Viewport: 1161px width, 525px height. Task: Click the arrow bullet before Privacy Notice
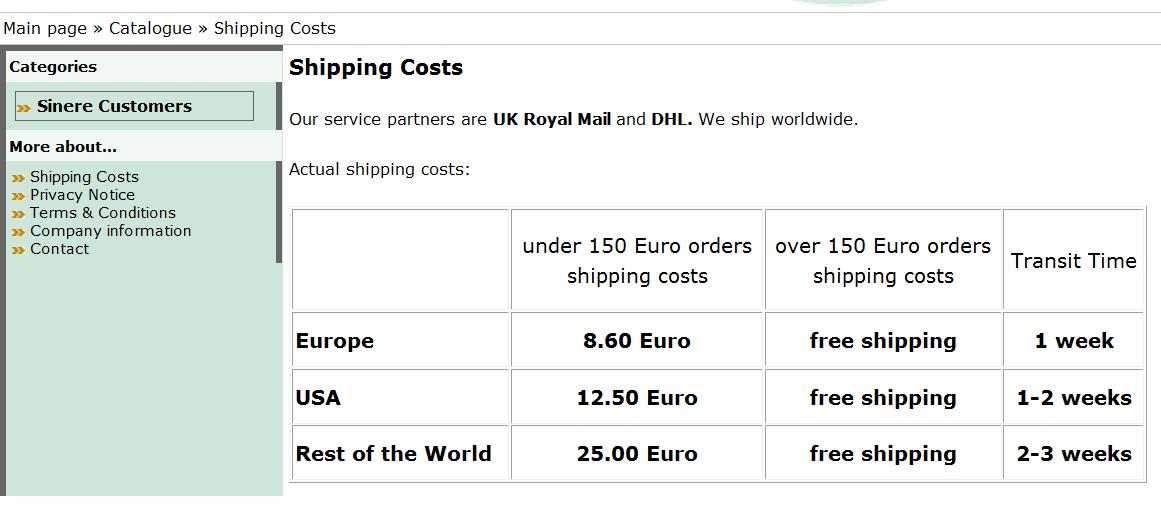[18, 196]
